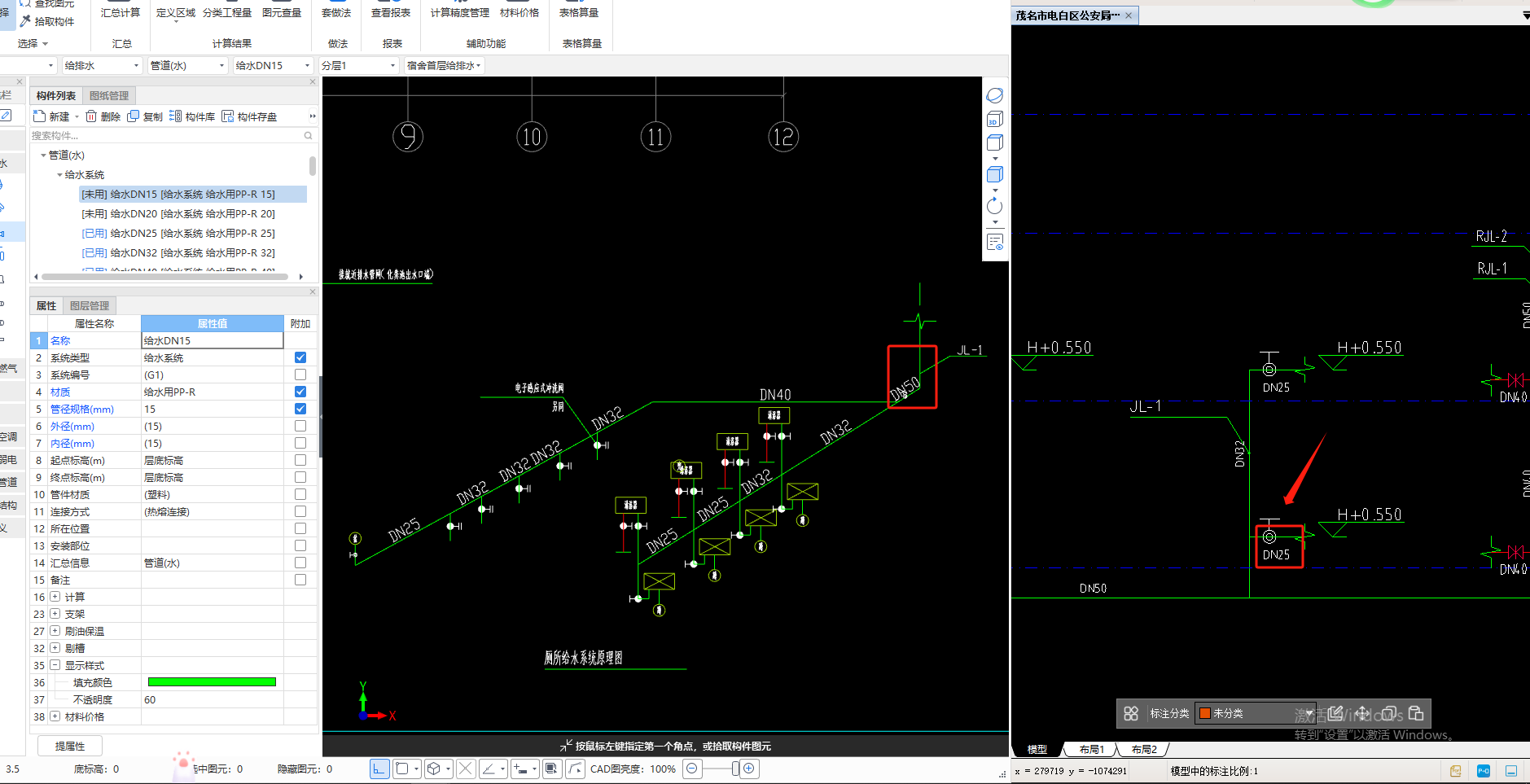Click the move annotation arrows icon
Viewport: 1530px width, 784px height.
tap(1362, 713)
